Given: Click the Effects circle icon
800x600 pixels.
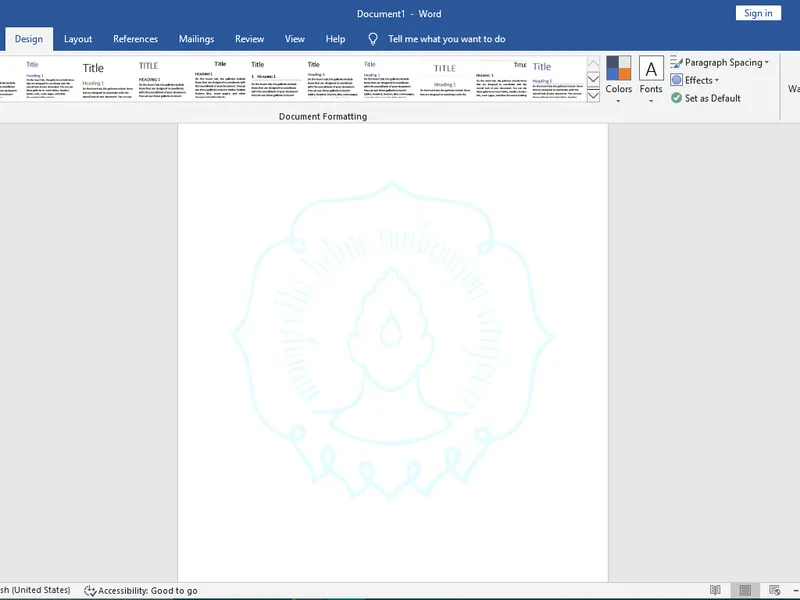Looking at the screenshot, I should 677,80.
